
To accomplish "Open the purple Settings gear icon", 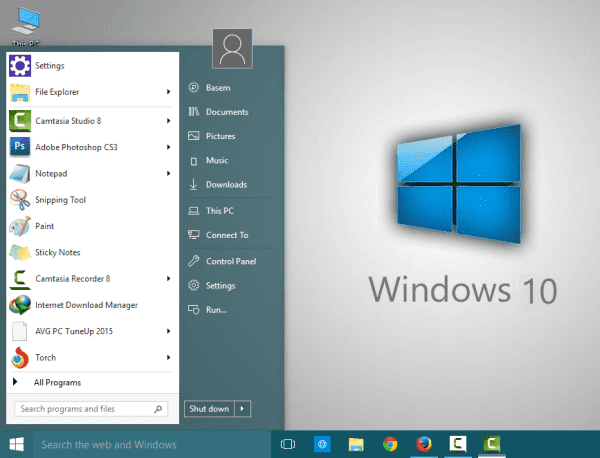I will pos(20,65).
